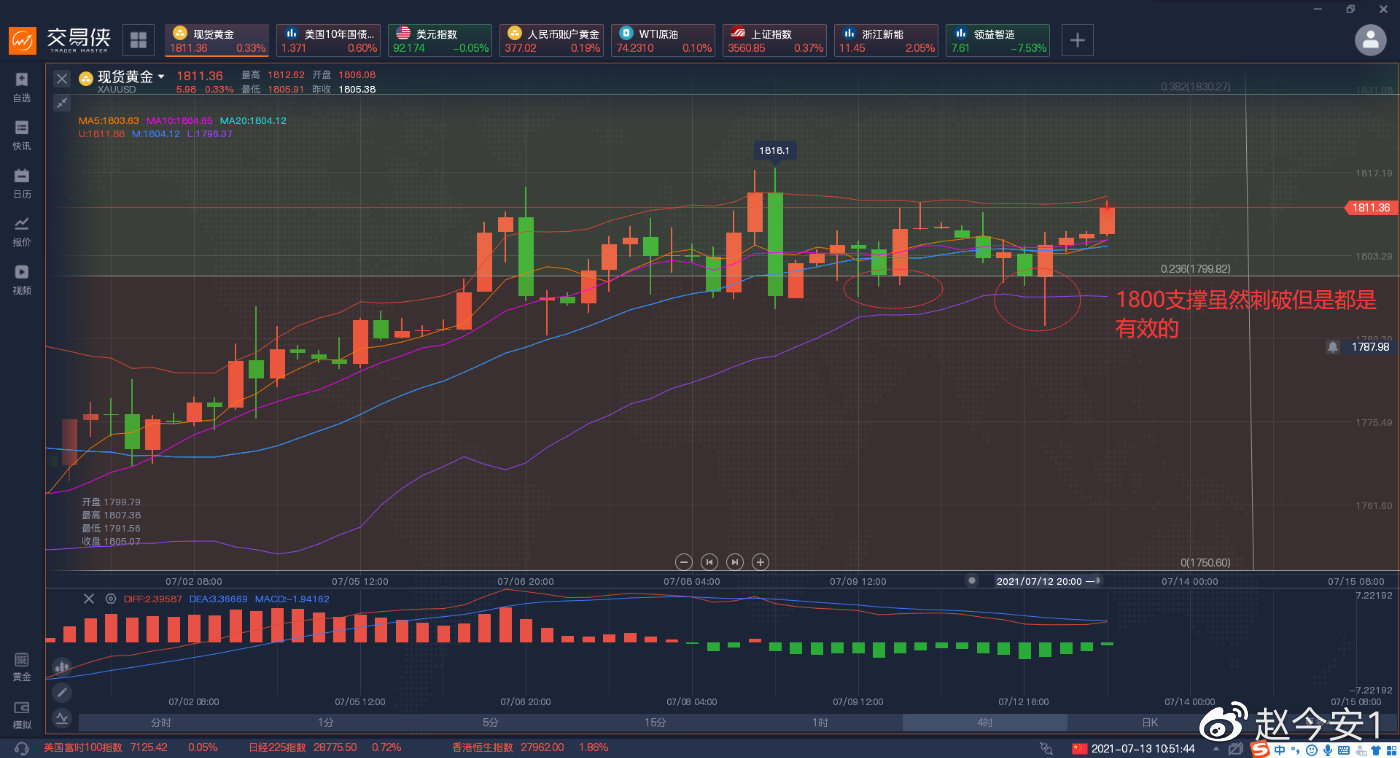Switch to the 上证指数 quote tab
Image resolution: width=1400 pixels, height=758 pixels.
point(775,40)
